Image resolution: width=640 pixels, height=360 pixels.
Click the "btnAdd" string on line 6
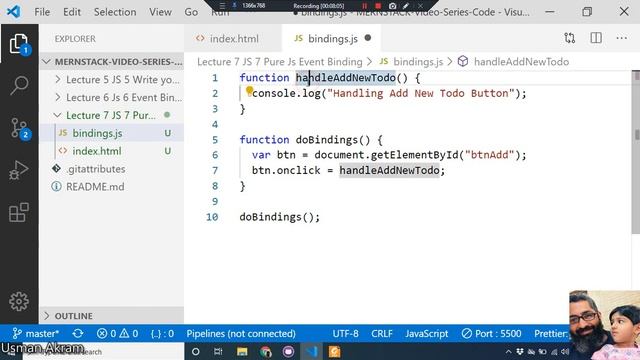[489, 155]
